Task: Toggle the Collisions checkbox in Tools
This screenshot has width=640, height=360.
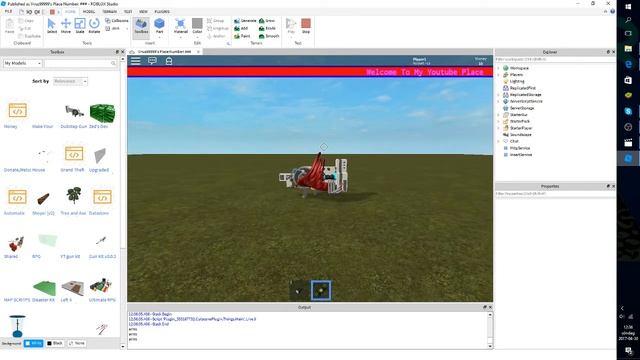Action: pos(117,20)
